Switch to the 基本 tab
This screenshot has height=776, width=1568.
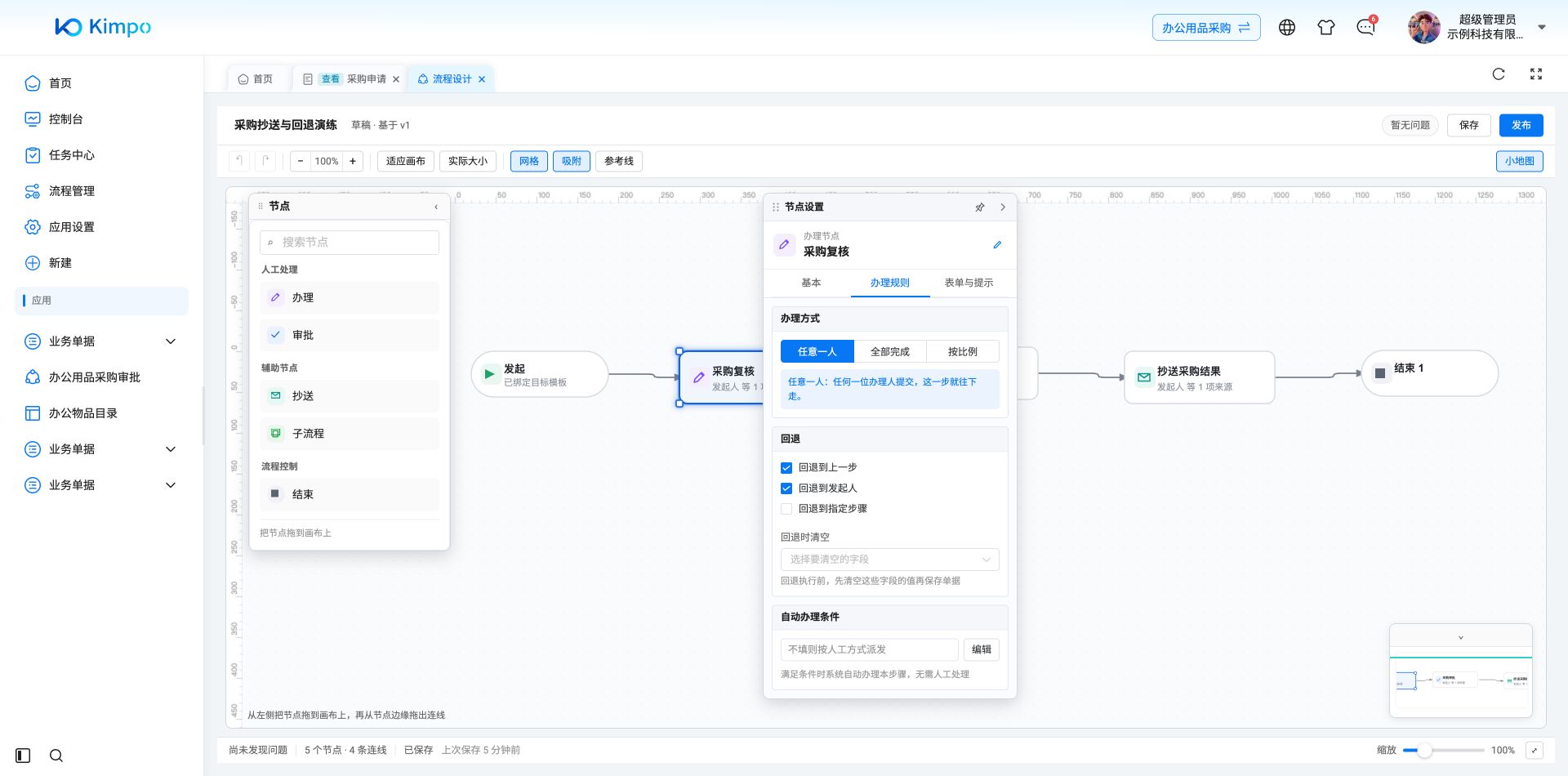(x=811, y=283)
